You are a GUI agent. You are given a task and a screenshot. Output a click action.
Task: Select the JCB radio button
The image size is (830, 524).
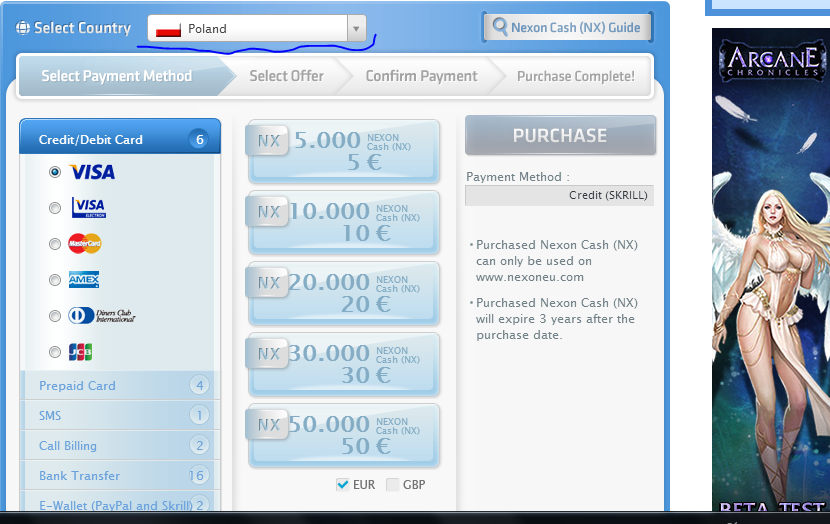tap(55, 352)
